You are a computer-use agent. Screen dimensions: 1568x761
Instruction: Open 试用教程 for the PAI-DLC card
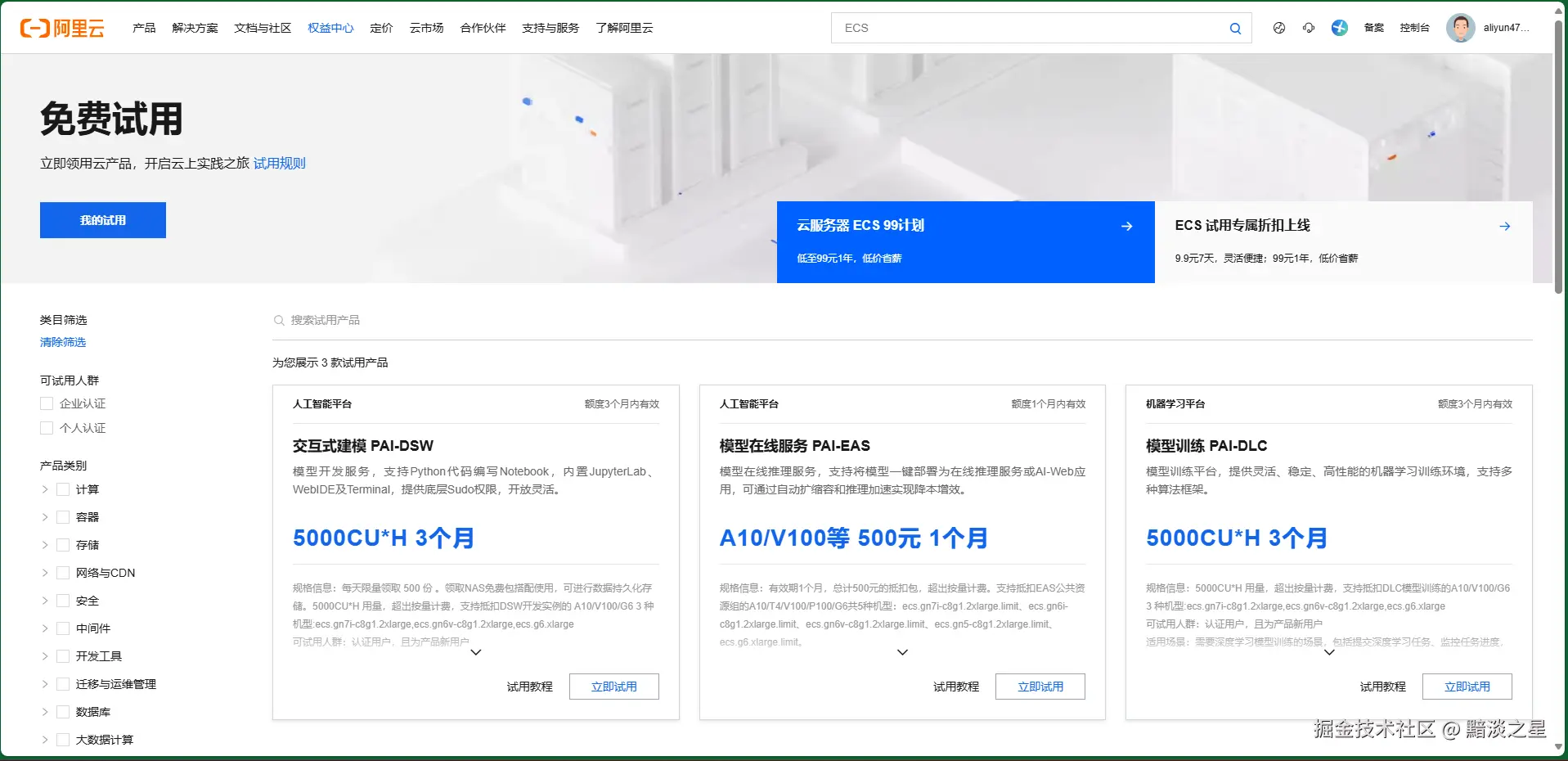(x=1383, y=687)
